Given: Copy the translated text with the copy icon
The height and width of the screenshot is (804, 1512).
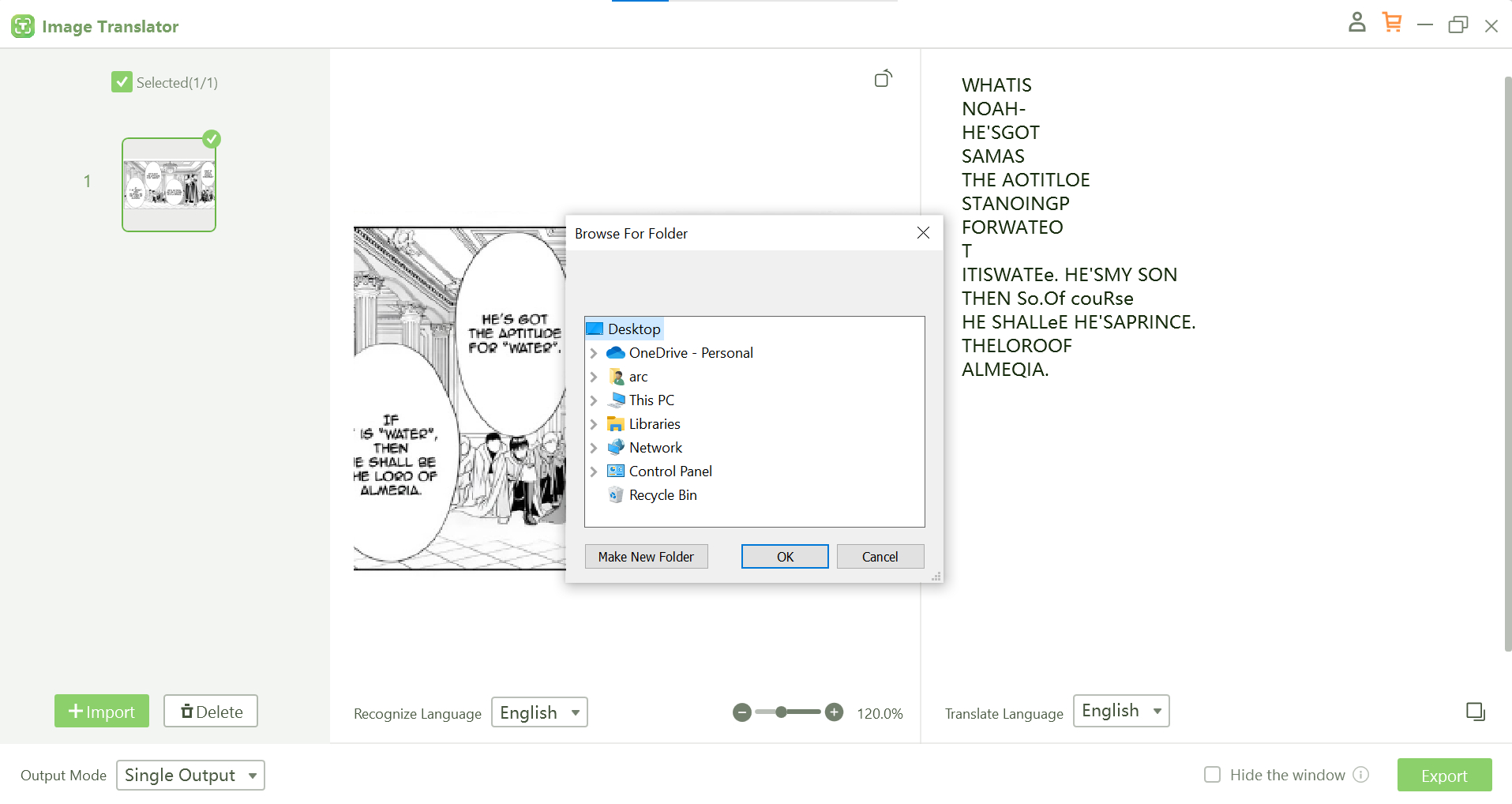Looking at the screenshot, I should click(x=1476, y=712).
